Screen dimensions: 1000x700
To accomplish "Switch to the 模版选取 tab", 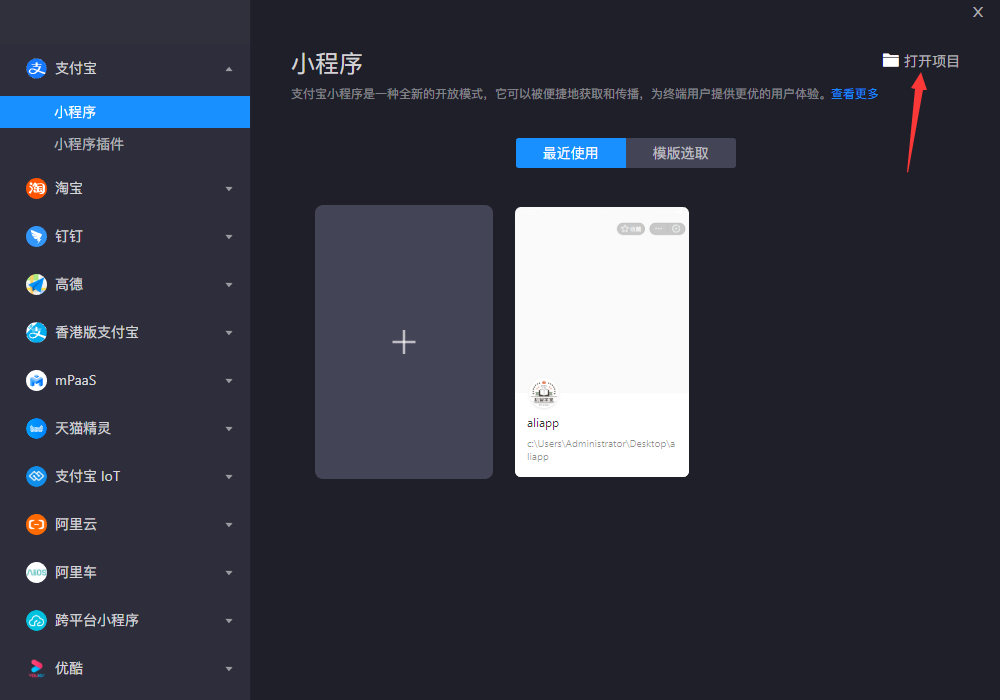I will (680, 153).
